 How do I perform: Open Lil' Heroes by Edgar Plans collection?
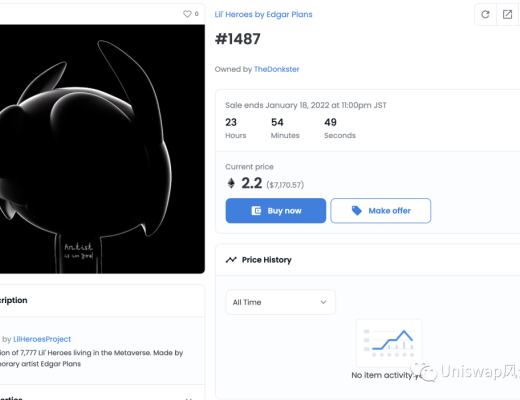click(263, 14)
